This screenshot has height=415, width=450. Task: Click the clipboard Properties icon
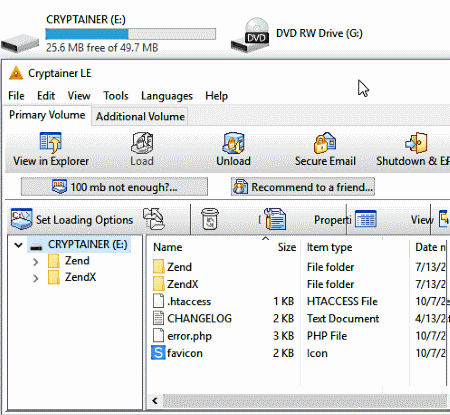[x=275, y=219]
